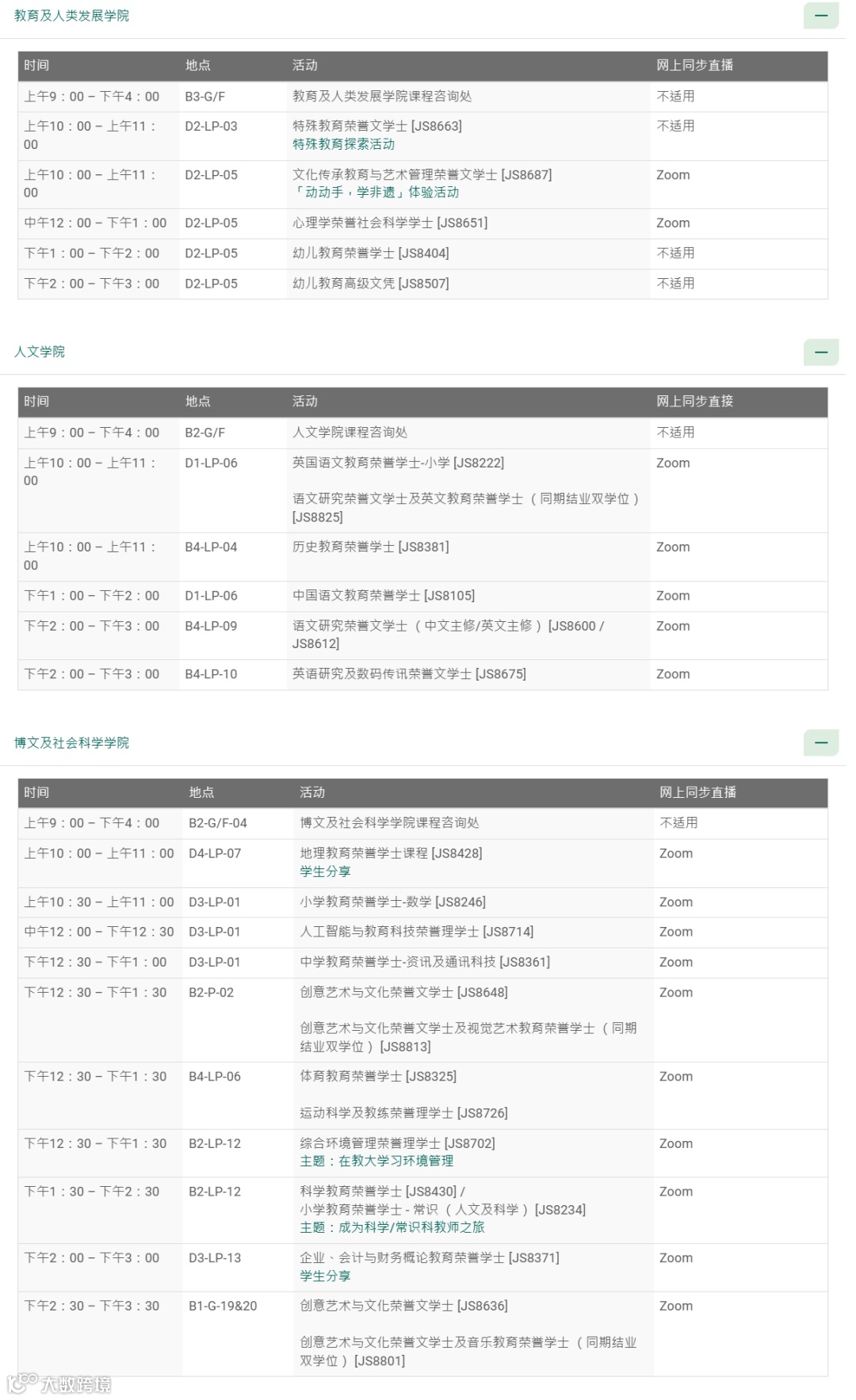This screenshot has width=856, height=1400.
Task: Select time cell 上午10：30 – 上午11：00
Action: click(x=99, y=902)
